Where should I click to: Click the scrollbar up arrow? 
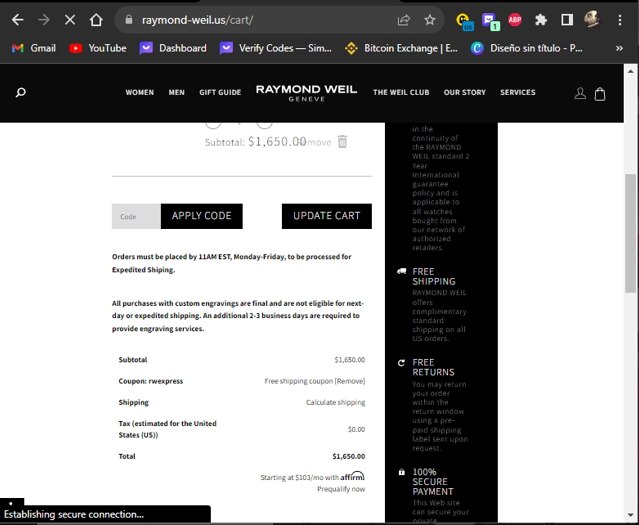630,71
